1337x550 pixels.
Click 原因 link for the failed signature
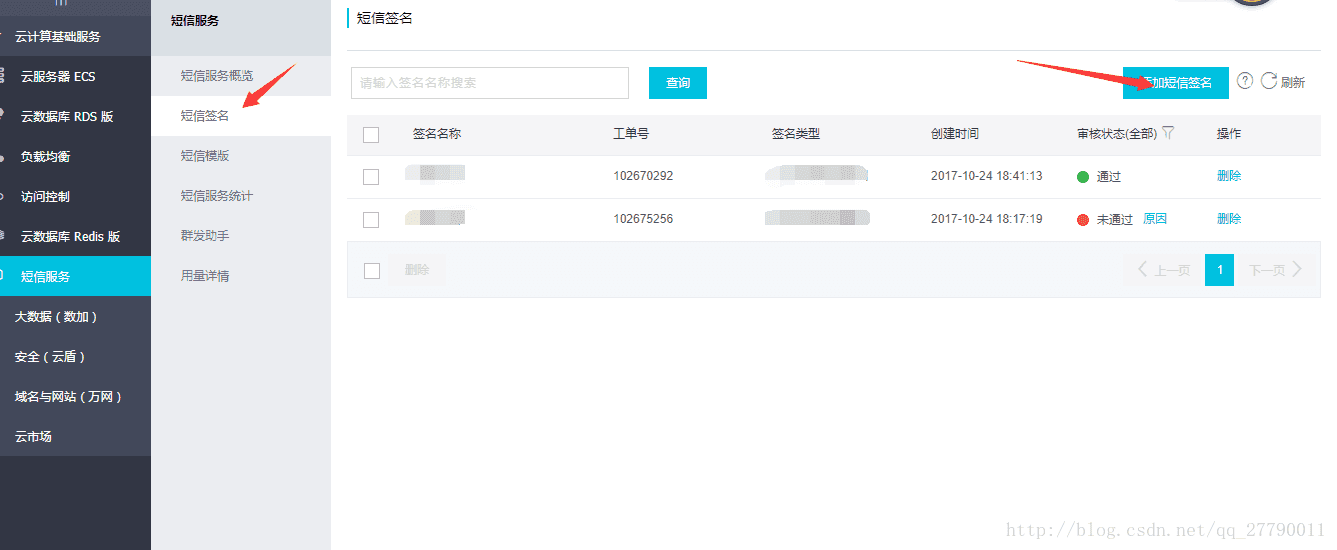pos(1155,219)
